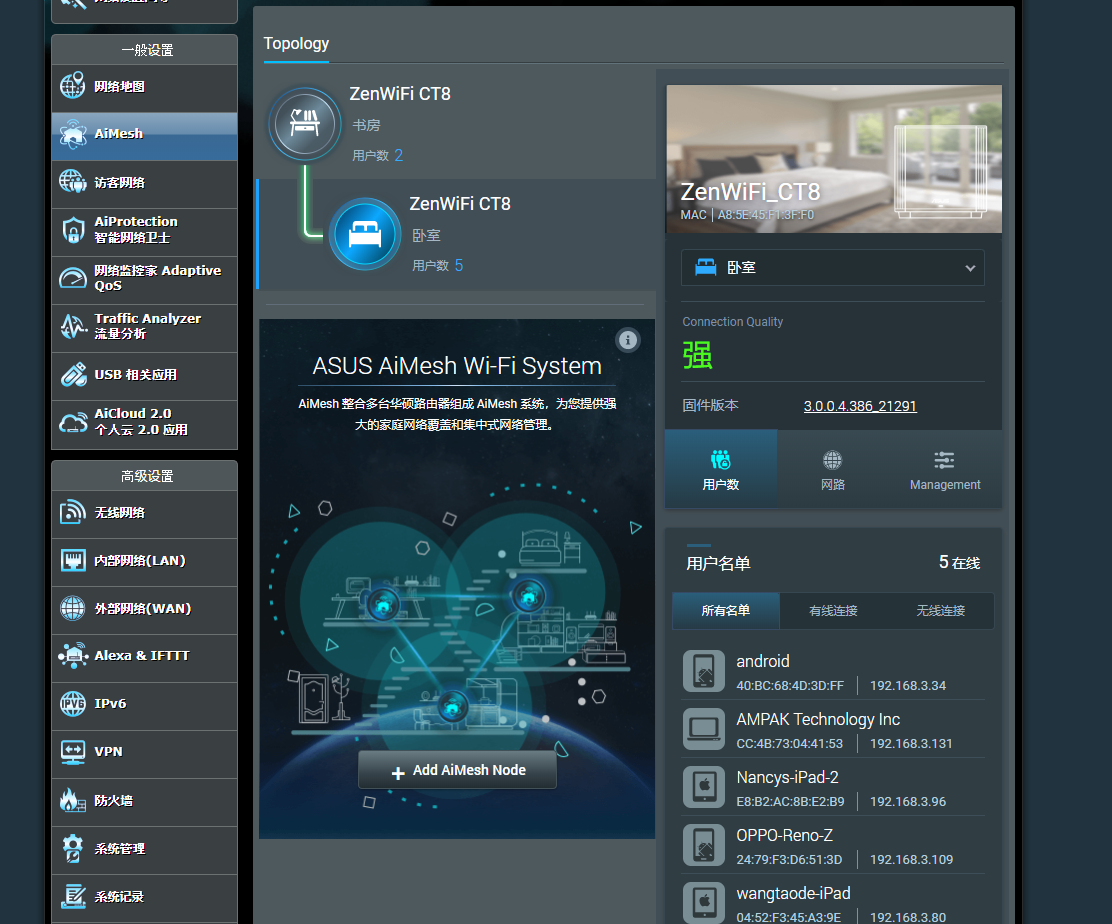Click the info icon on AiMesh banner

pyautogui.click(x=628, y=340)
